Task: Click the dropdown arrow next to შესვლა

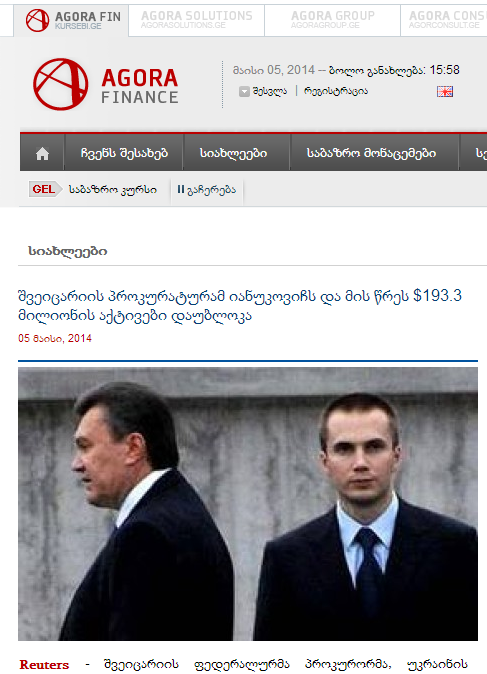Action: [244, 92]
